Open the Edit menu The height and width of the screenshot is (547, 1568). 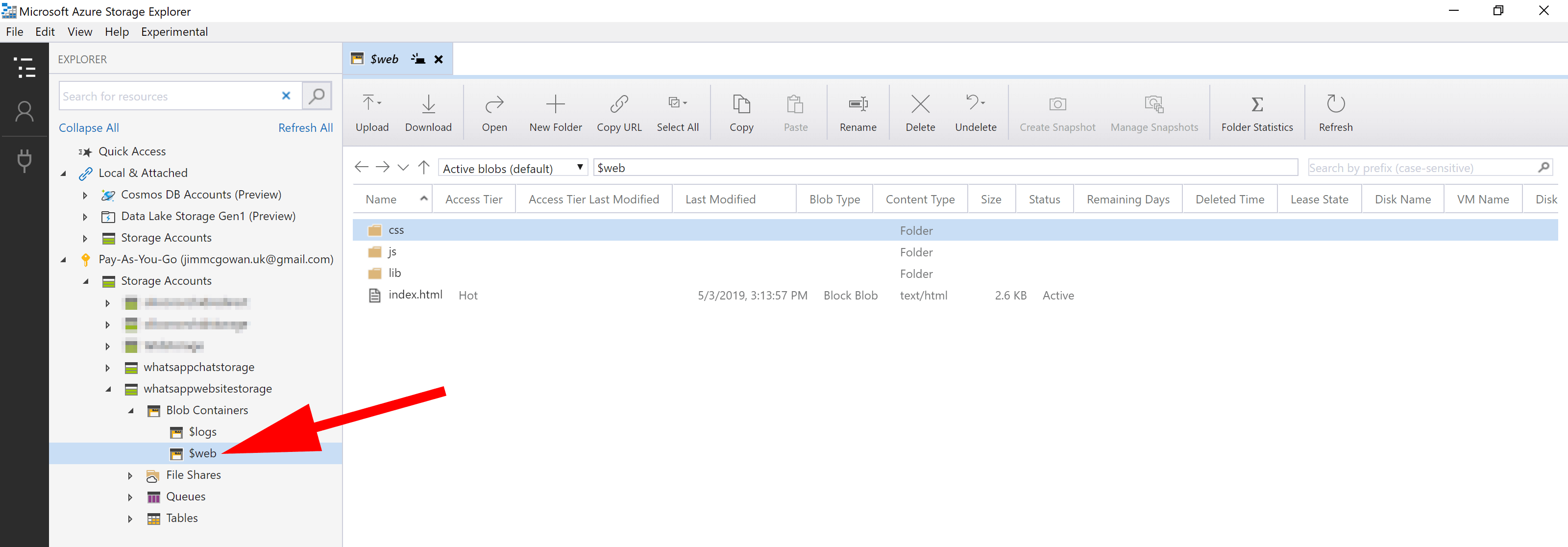point(45,32)
